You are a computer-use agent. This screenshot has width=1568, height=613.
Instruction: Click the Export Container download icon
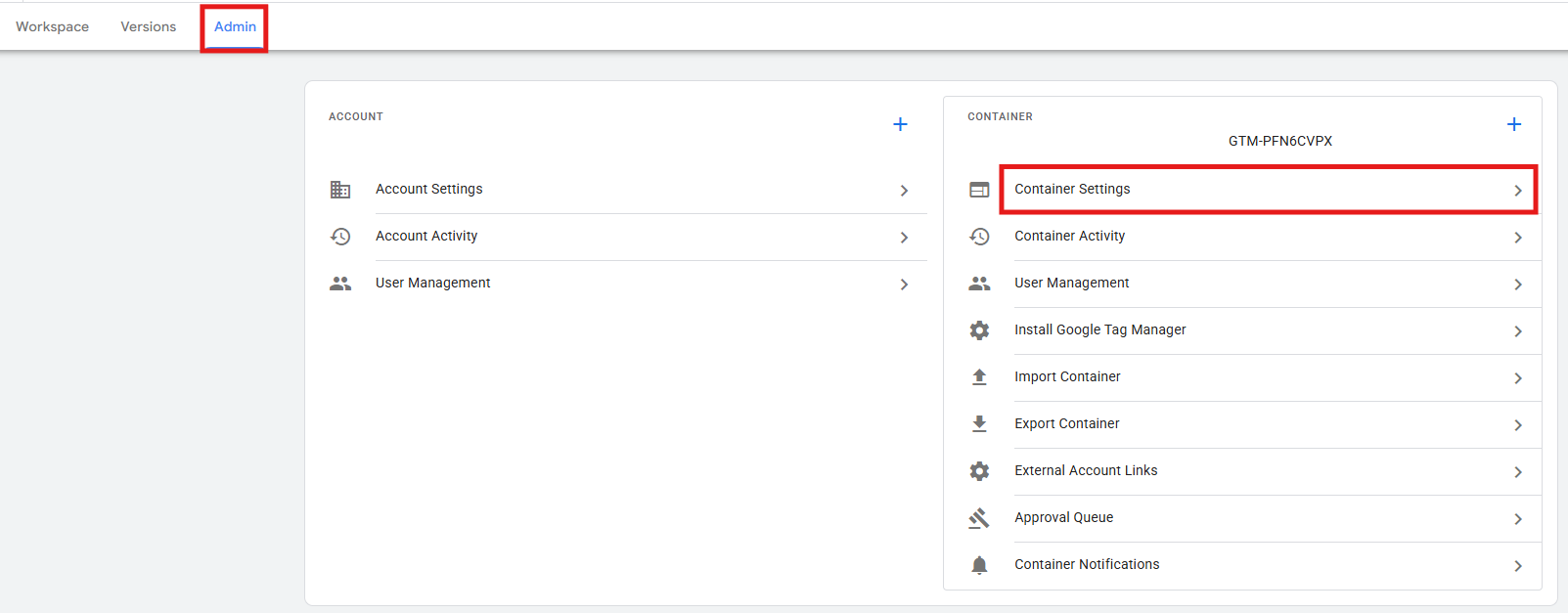tap(979, 424)
